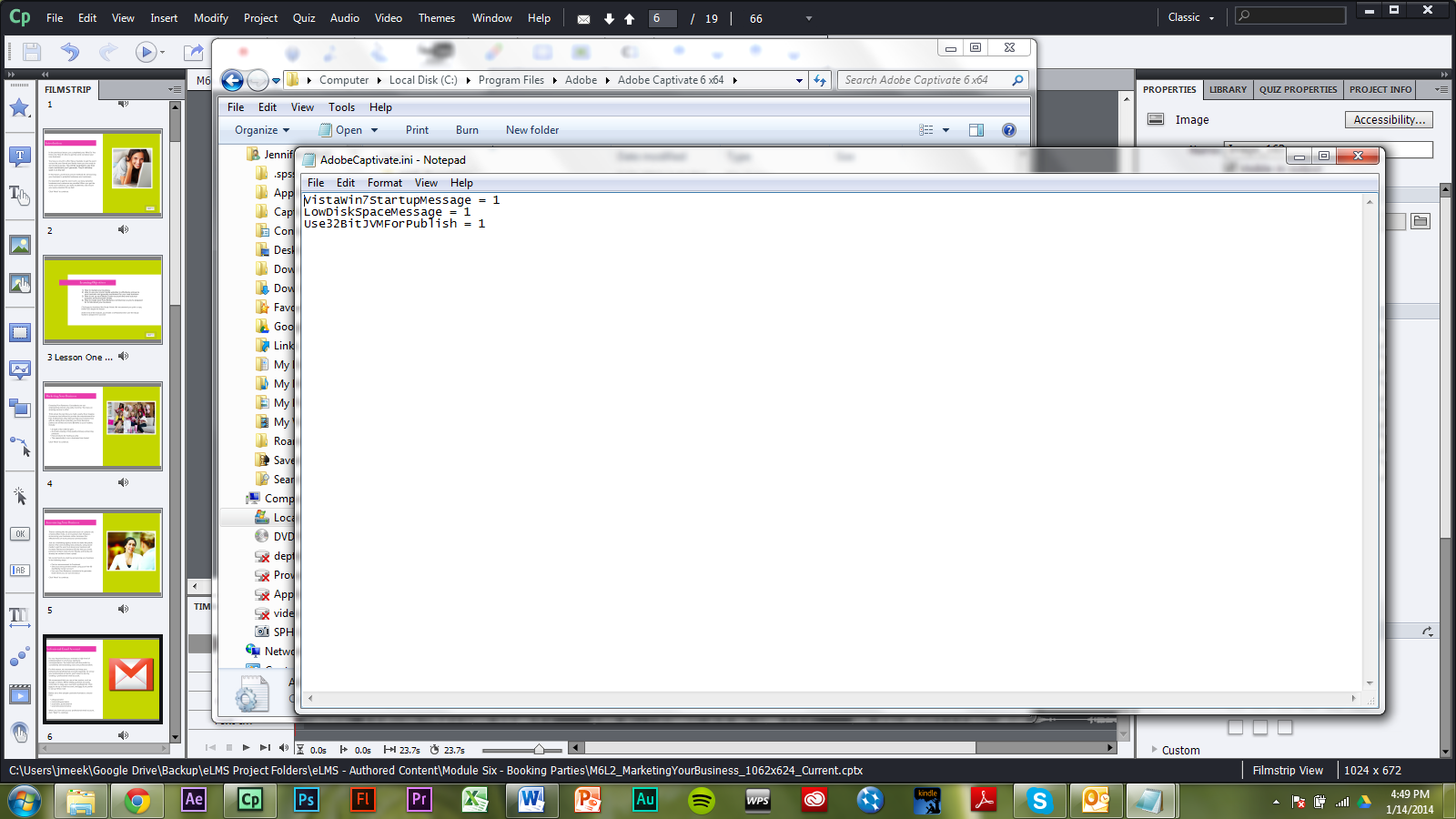Mute timeline audio with speaker button
The width and height of the screenshot is (1456, 819).
pos(283,748)
